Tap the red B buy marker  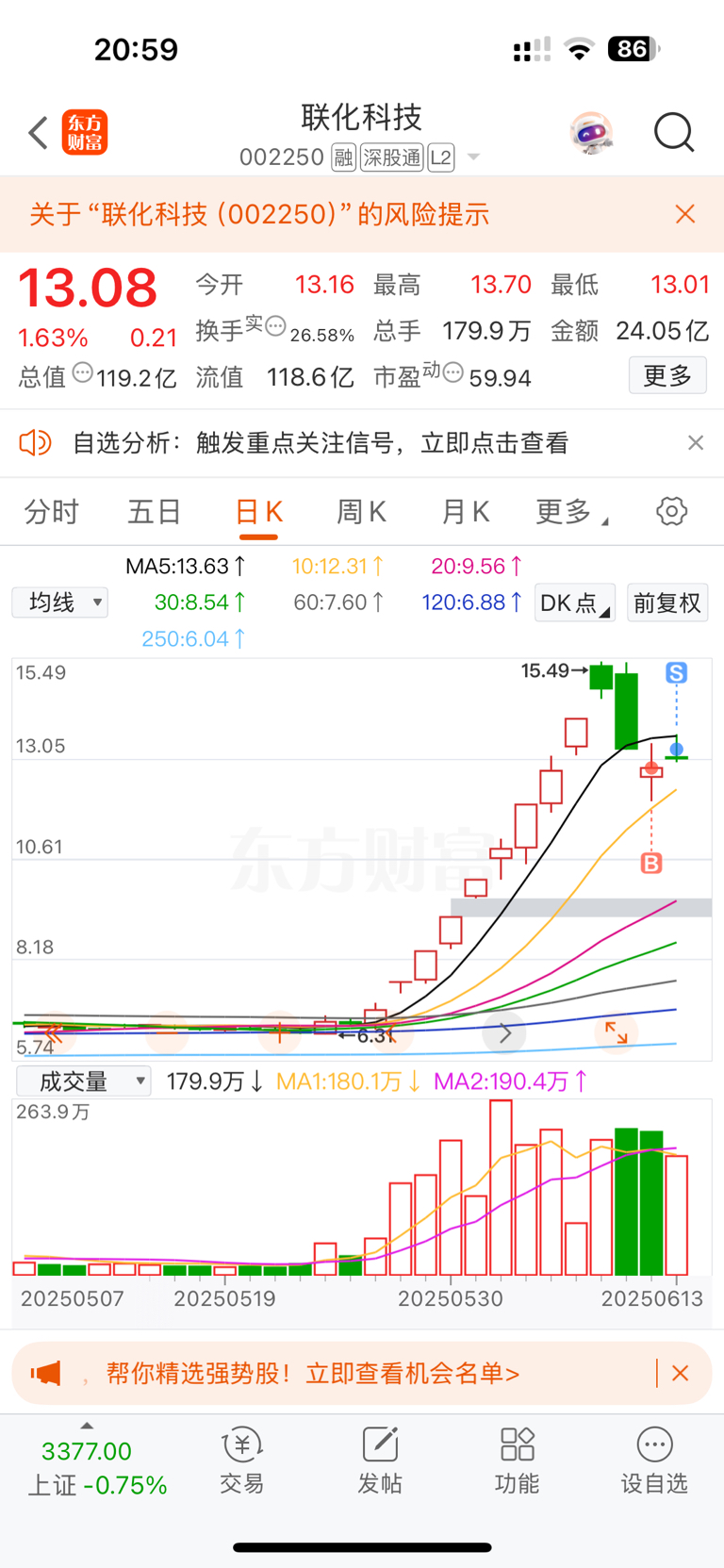tap(651, 863)
